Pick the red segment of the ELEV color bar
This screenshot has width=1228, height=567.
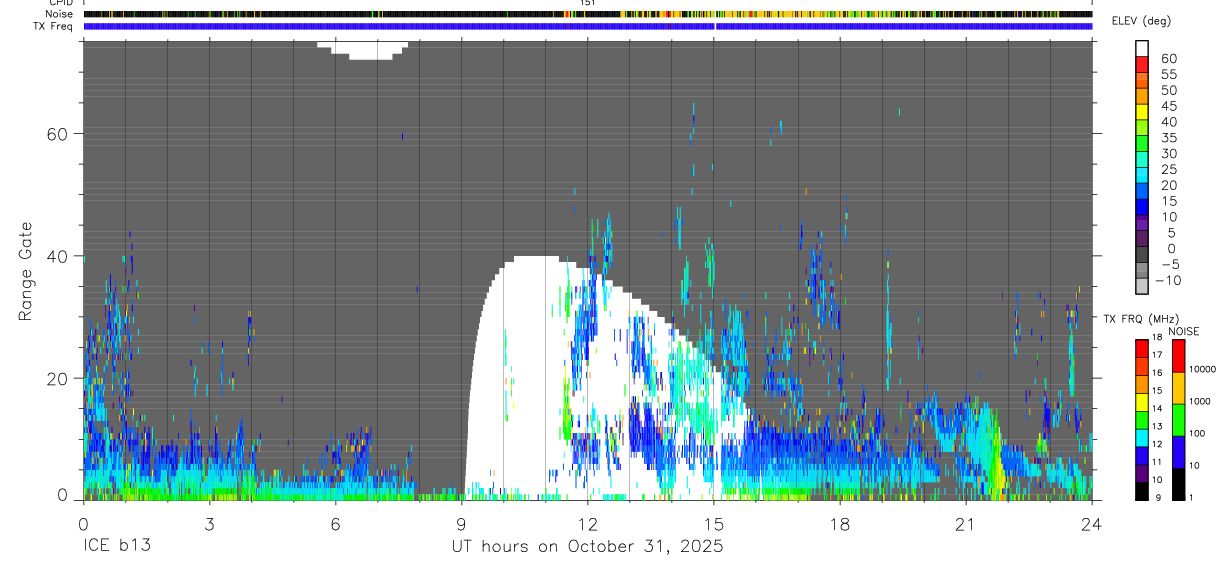[1143, 64]
